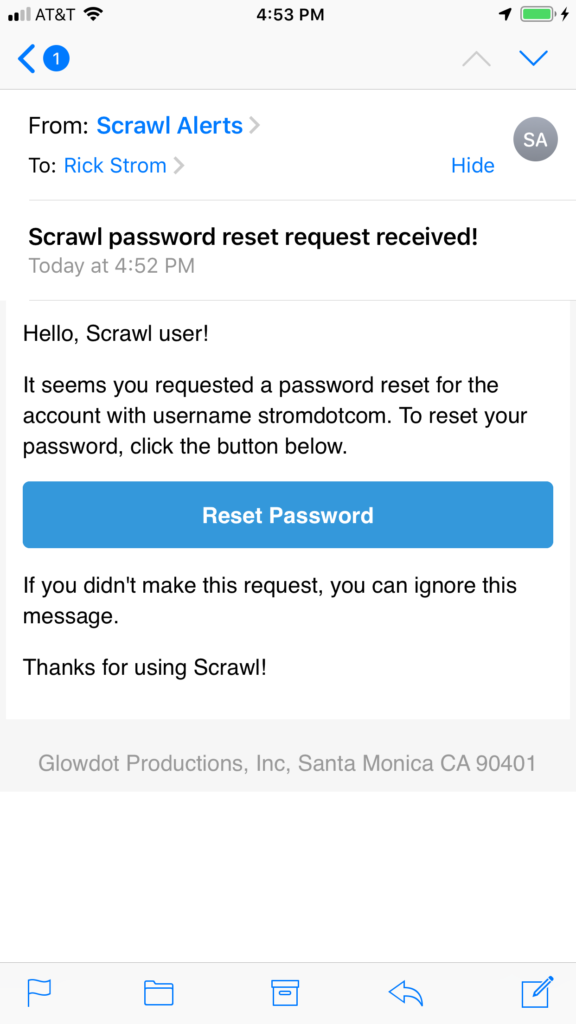Tap the Glowdot Productions footer address

point(287,763)
